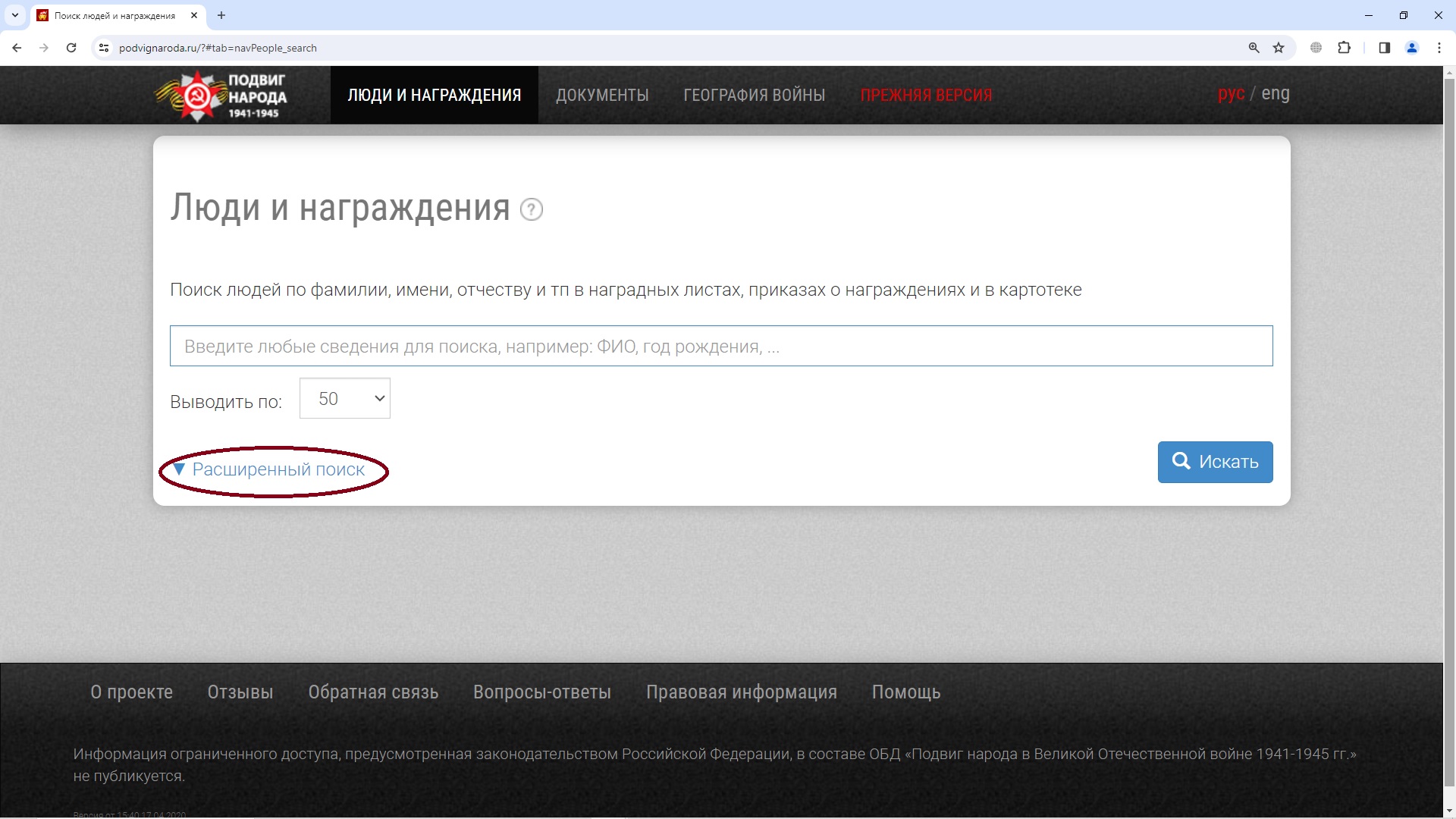Open Chrome three-dot menu

1439,48
